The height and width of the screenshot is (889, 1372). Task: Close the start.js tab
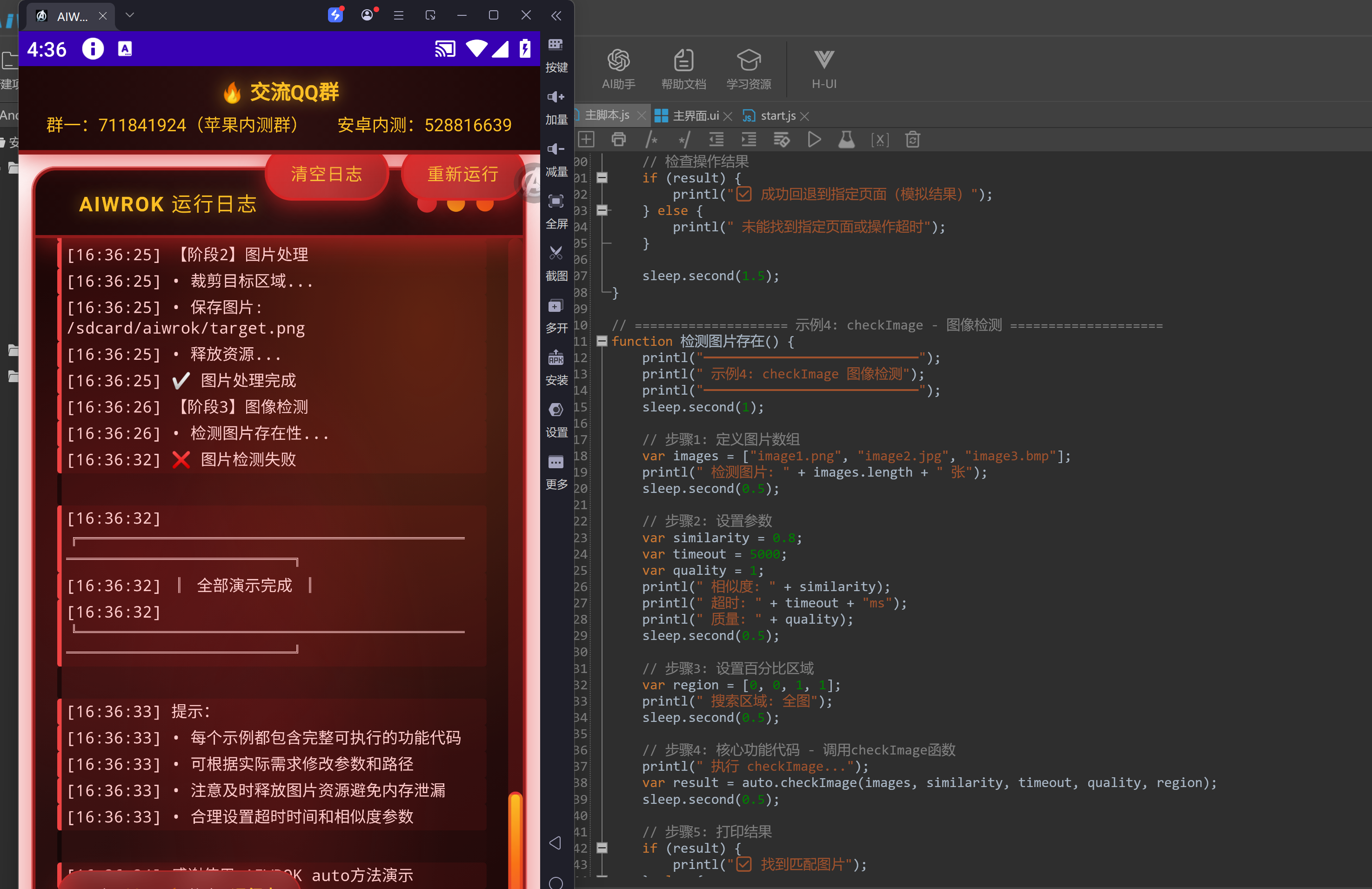pyautogui.click(x=805, y=116)
